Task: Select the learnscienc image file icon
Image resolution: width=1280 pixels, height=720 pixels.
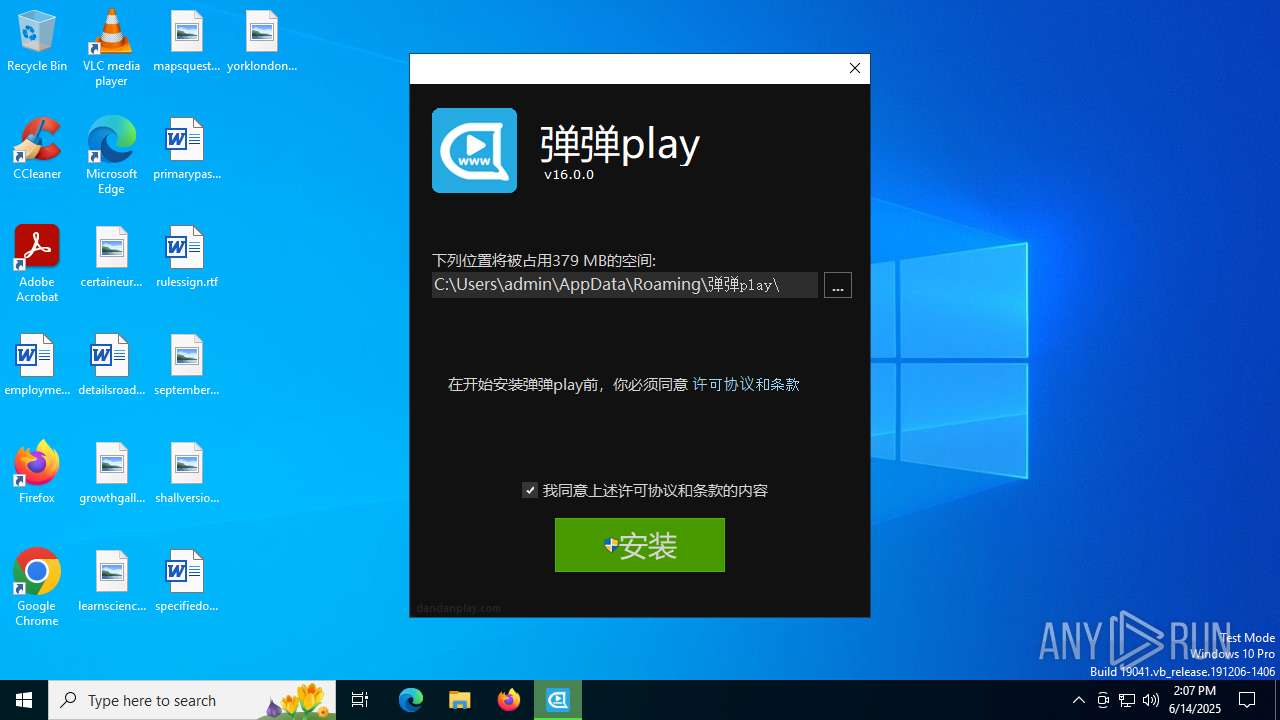Action: click(x=111, y=581)
